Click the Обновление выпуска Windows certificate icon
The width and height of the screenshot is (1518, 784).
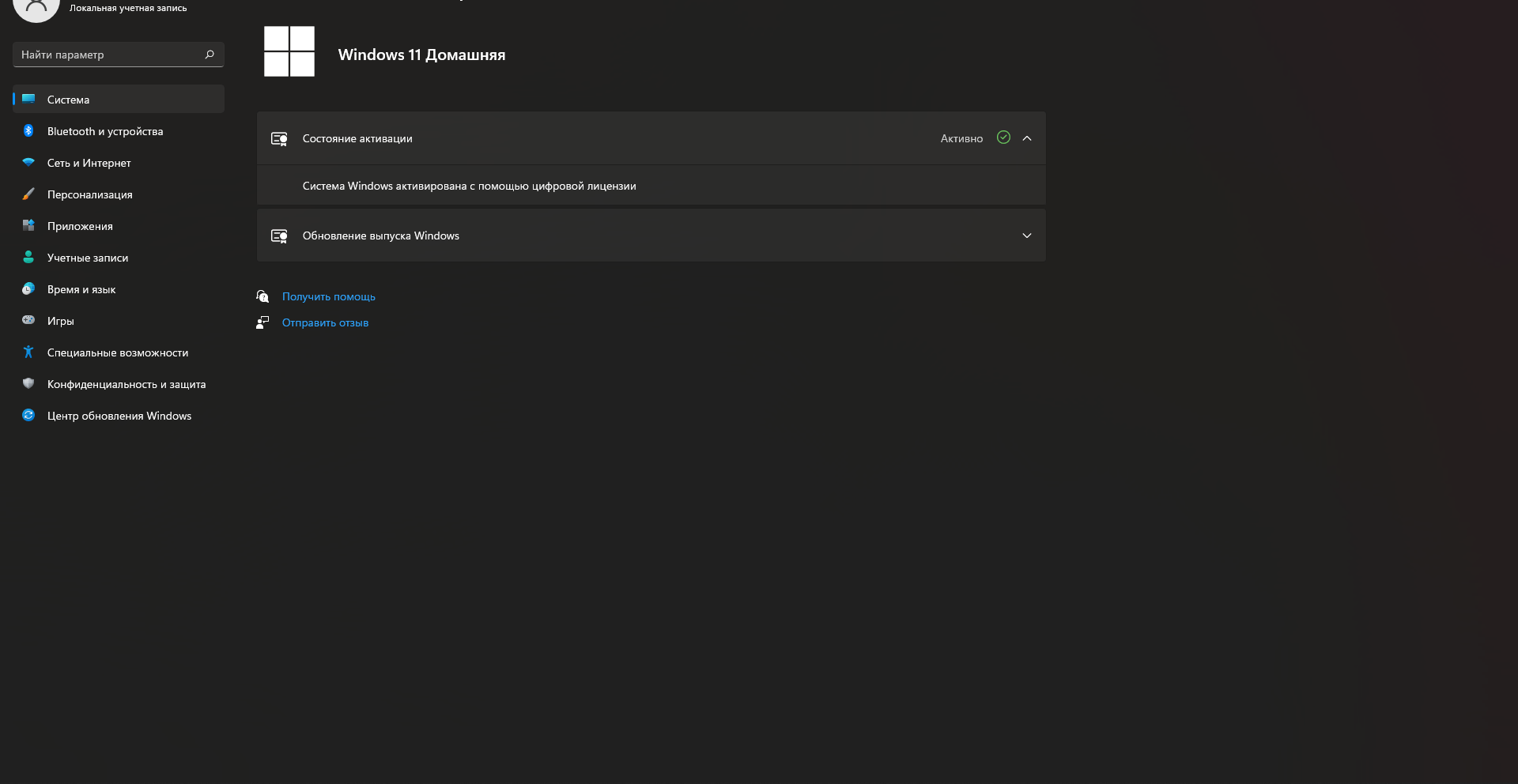pos(279,236)
